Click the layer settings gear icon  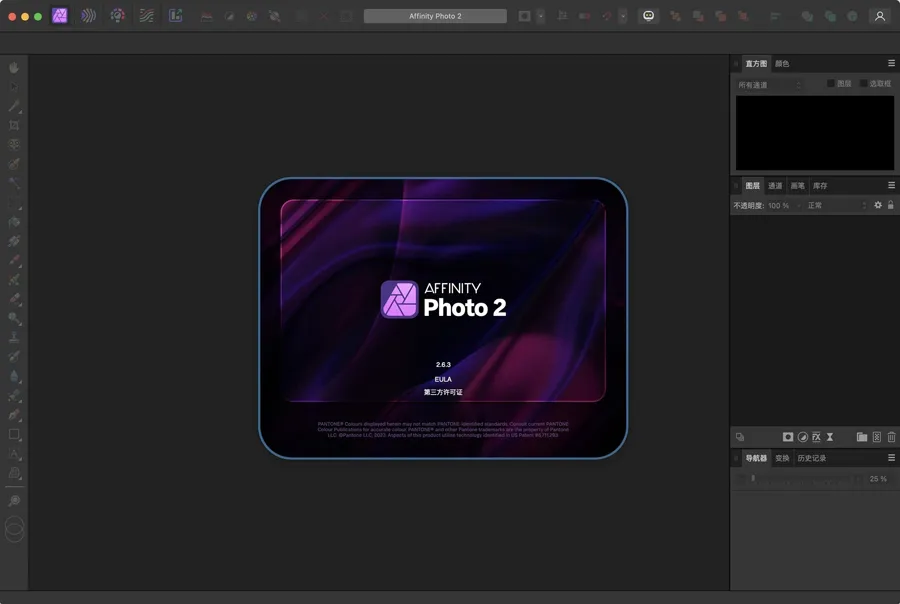tap(878, 205)
